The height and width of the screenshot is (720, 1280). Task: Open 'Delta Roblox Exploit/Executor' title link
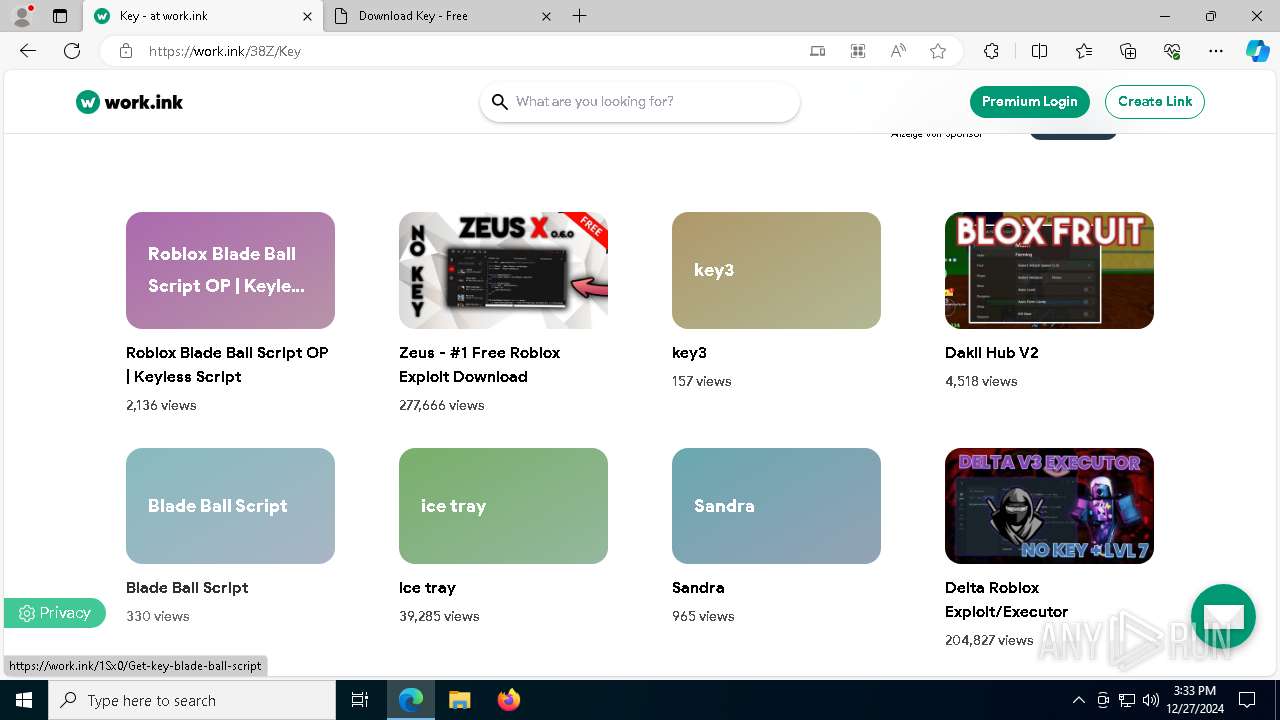[1006, 600]
